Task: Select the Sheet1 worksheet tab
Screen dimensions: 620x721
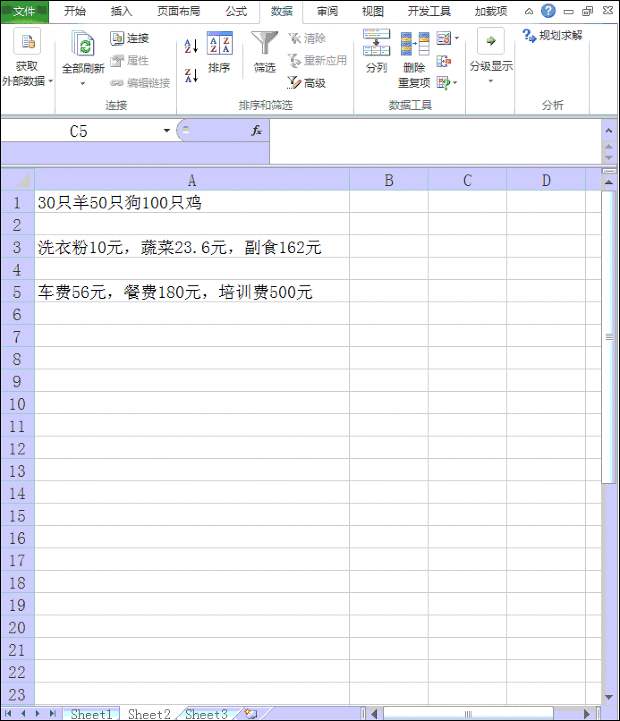Action: click(91, 714)
